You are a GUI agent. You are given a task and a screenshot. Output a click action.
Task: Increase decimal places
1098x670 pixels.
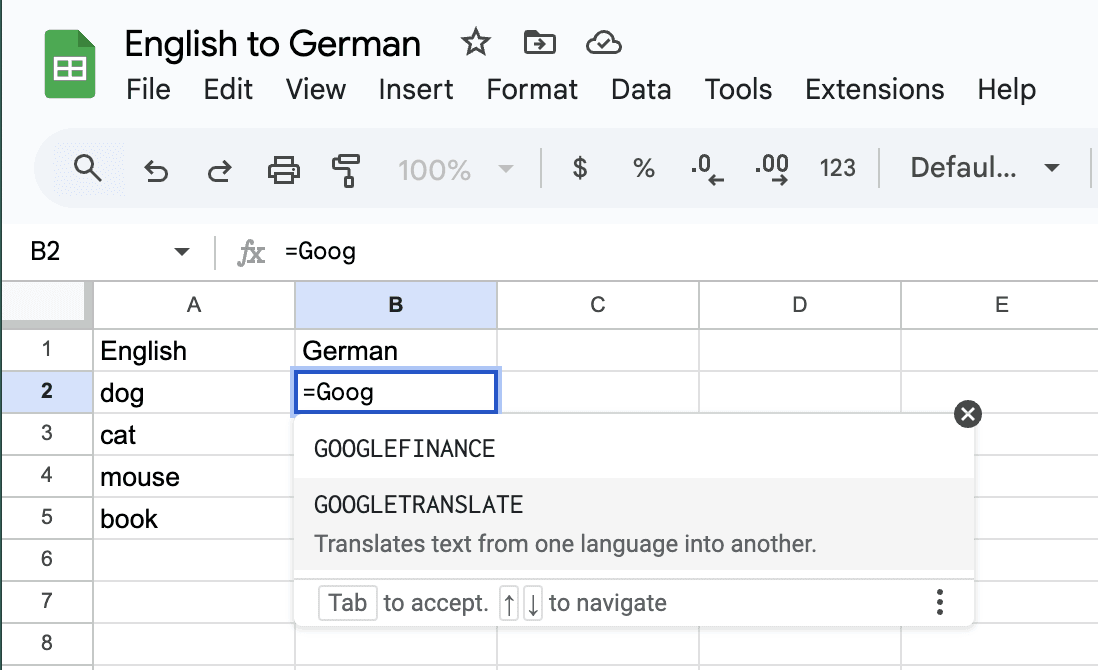pyautogui.click(x=773, y=169)
